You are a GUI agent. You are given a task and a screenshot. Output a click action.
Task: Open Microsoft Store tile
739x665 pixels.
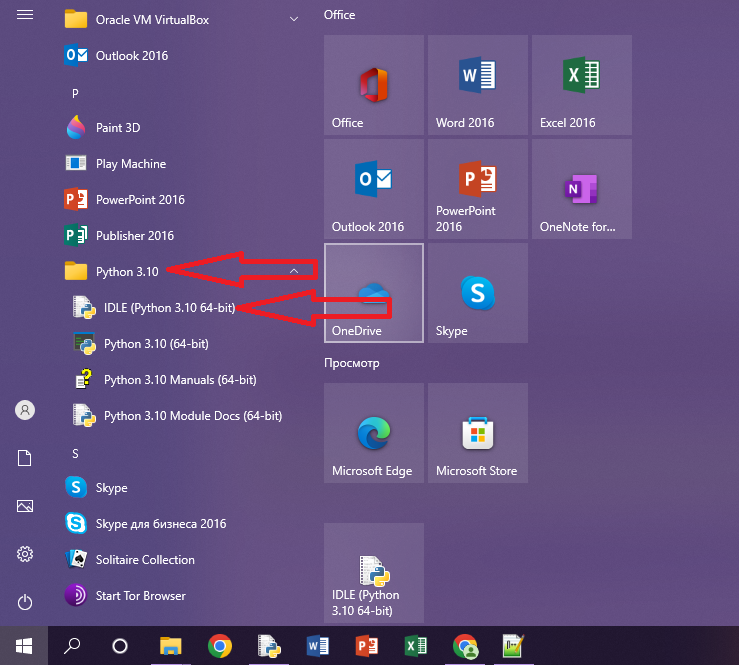coord(478,433)
